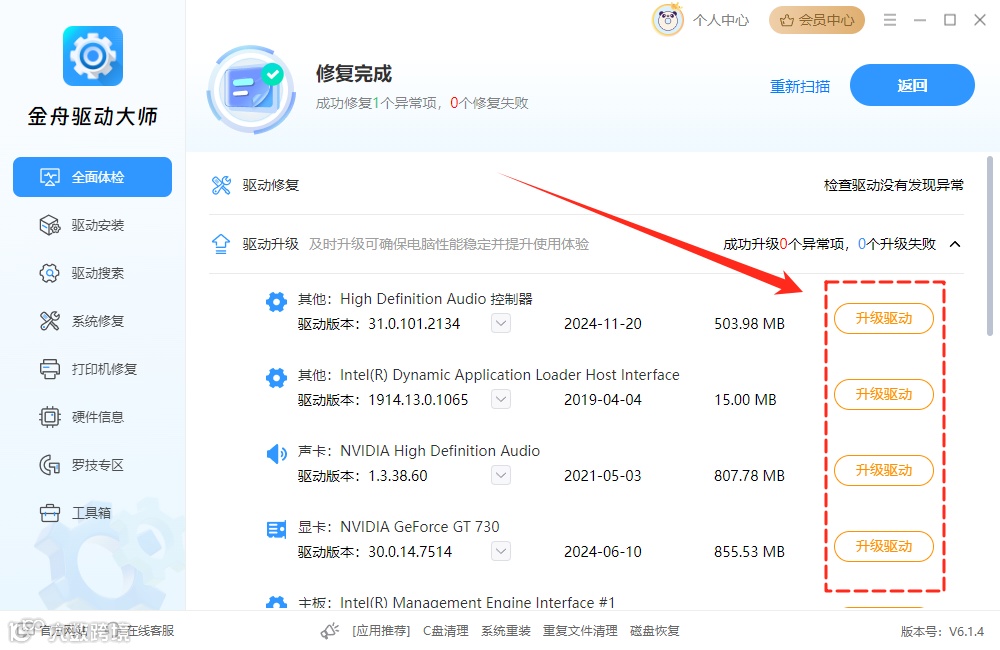Open the 会员中心 button
Viewport: 1000px width, 650px height.
[817, 20]
